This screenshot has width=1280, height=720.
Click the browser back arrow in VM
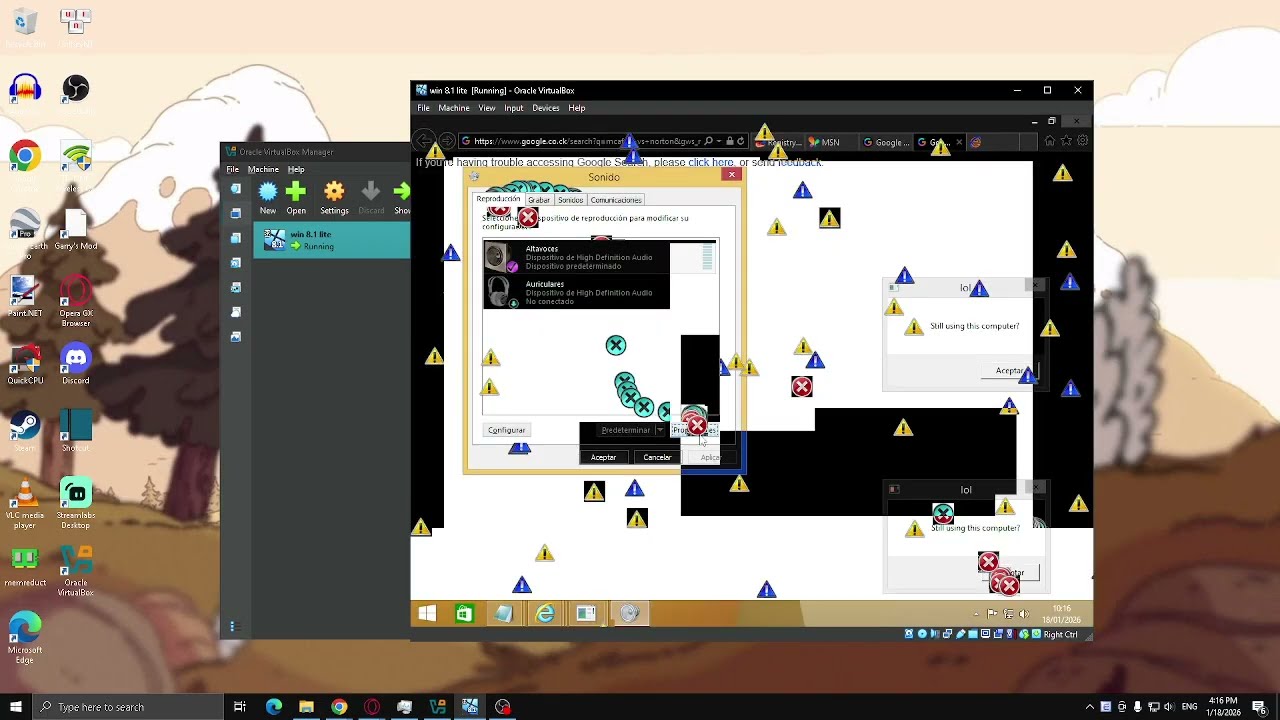(x=425, y=141)
